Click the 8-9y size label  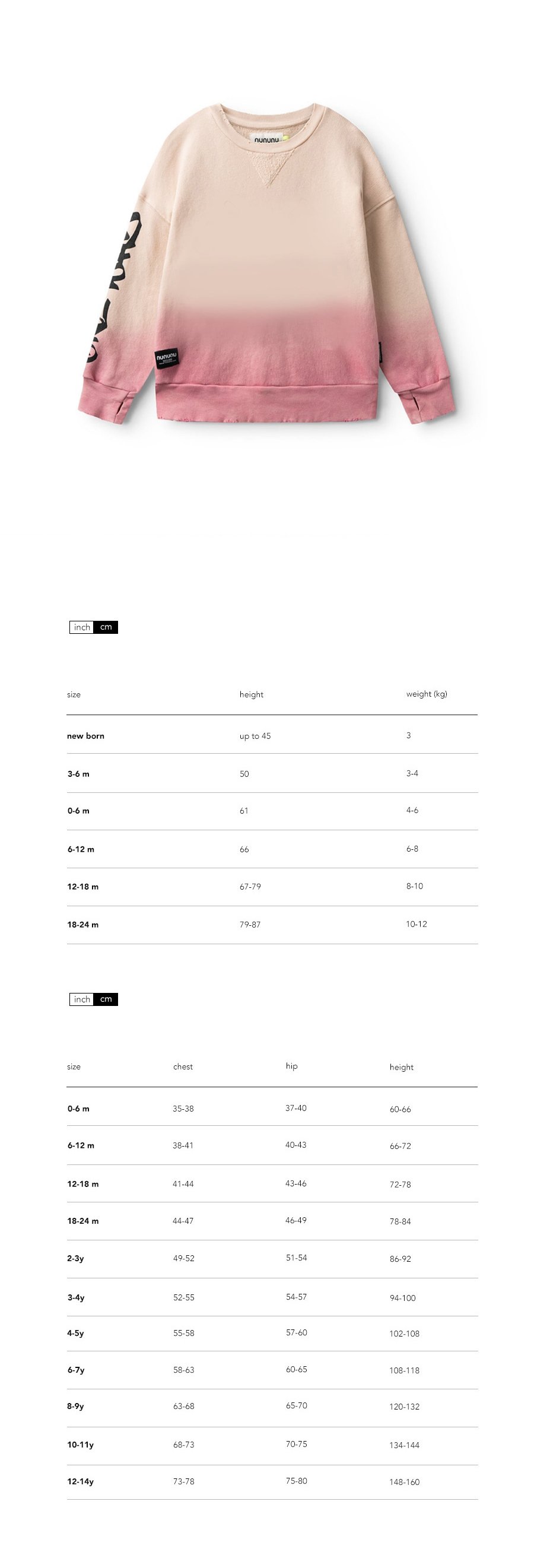point(75,1406)
